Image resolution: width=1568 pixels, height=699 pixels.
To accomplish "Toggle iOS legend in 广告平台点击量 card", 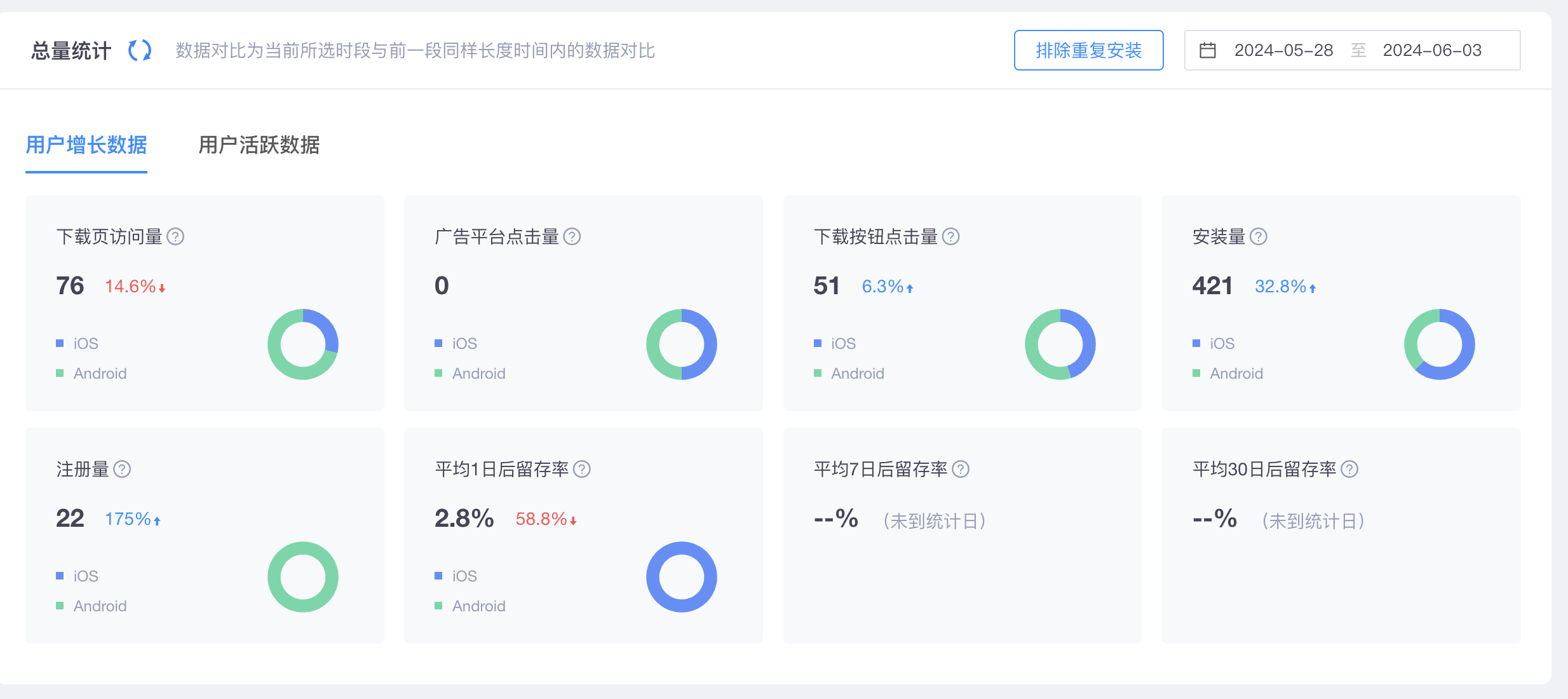I will click(456, 343).
